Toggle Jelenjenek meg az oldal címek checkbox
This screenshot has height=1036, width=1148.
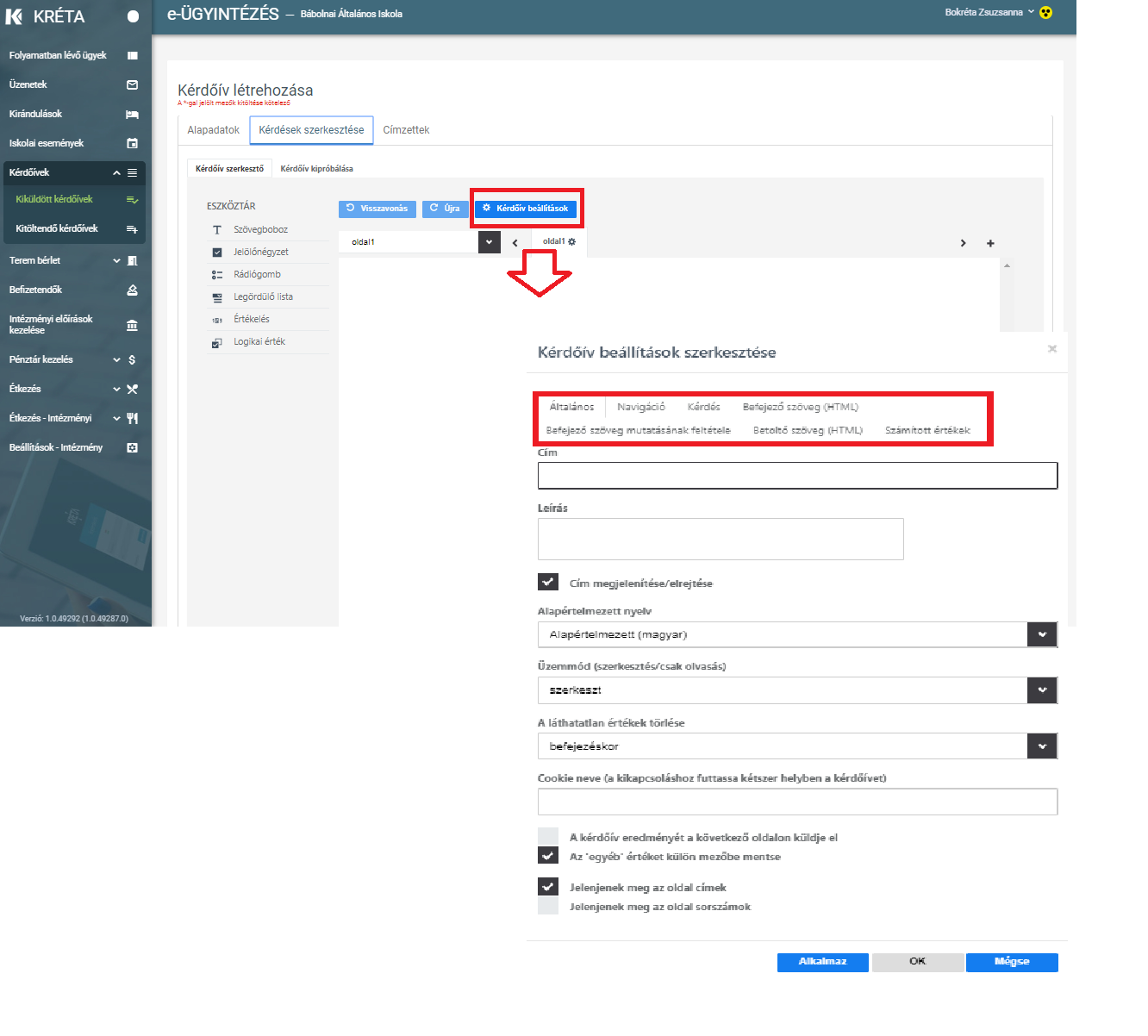tap(548, 886)
